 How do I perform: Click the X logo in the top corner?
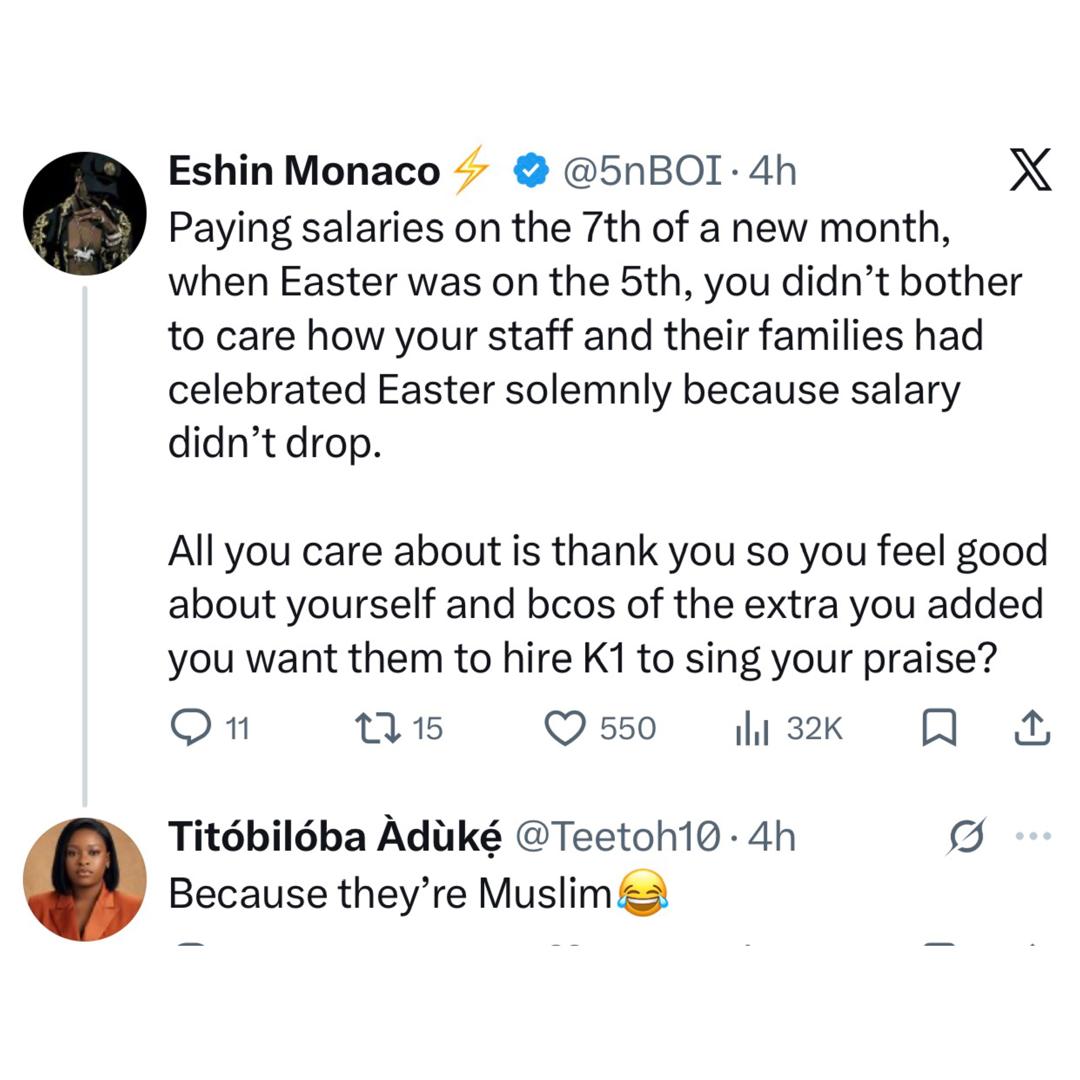pos(1030,170)
